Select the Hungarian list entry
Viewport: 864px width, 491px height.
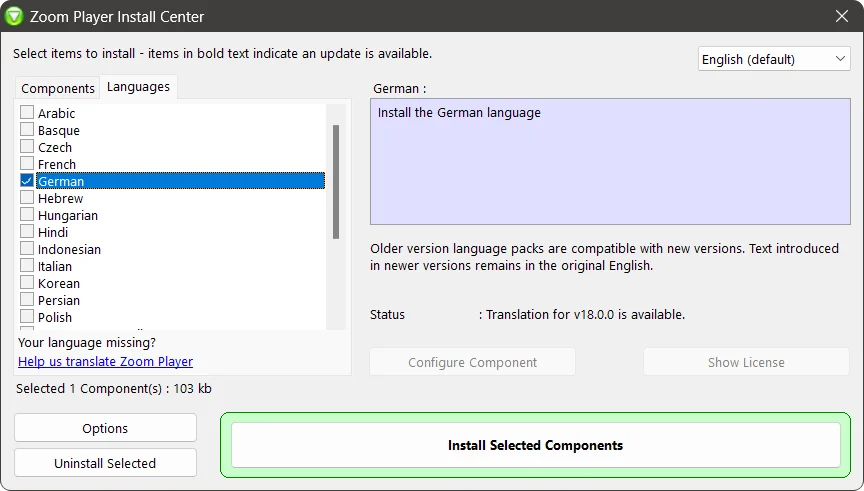point(68,215)
